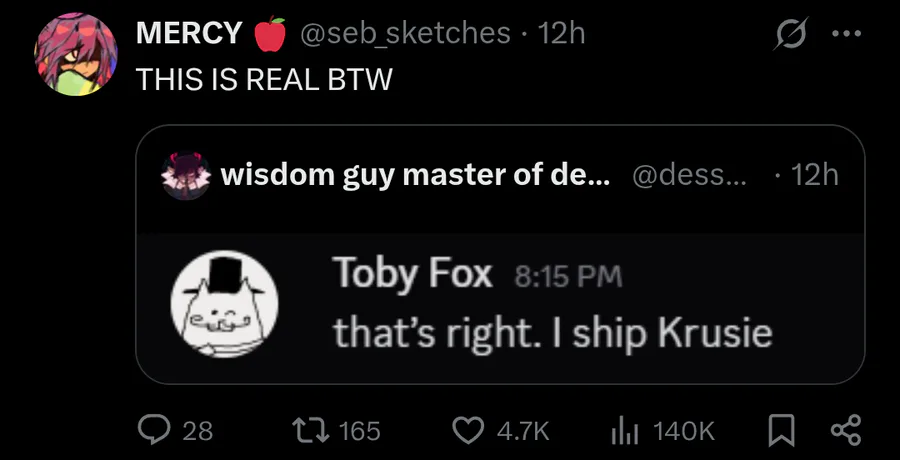This screenshot has width=900, height=460.
Task: Click the reply speech bubble icon
Action: 153,430
